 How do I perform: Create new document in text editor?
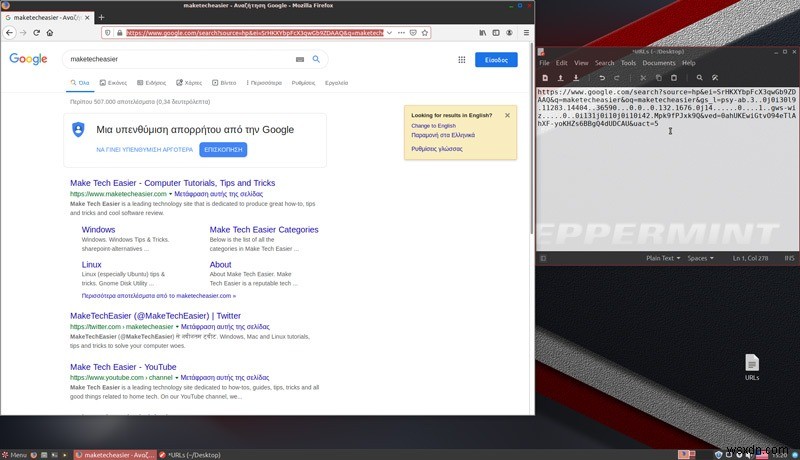tap(545, 78)
